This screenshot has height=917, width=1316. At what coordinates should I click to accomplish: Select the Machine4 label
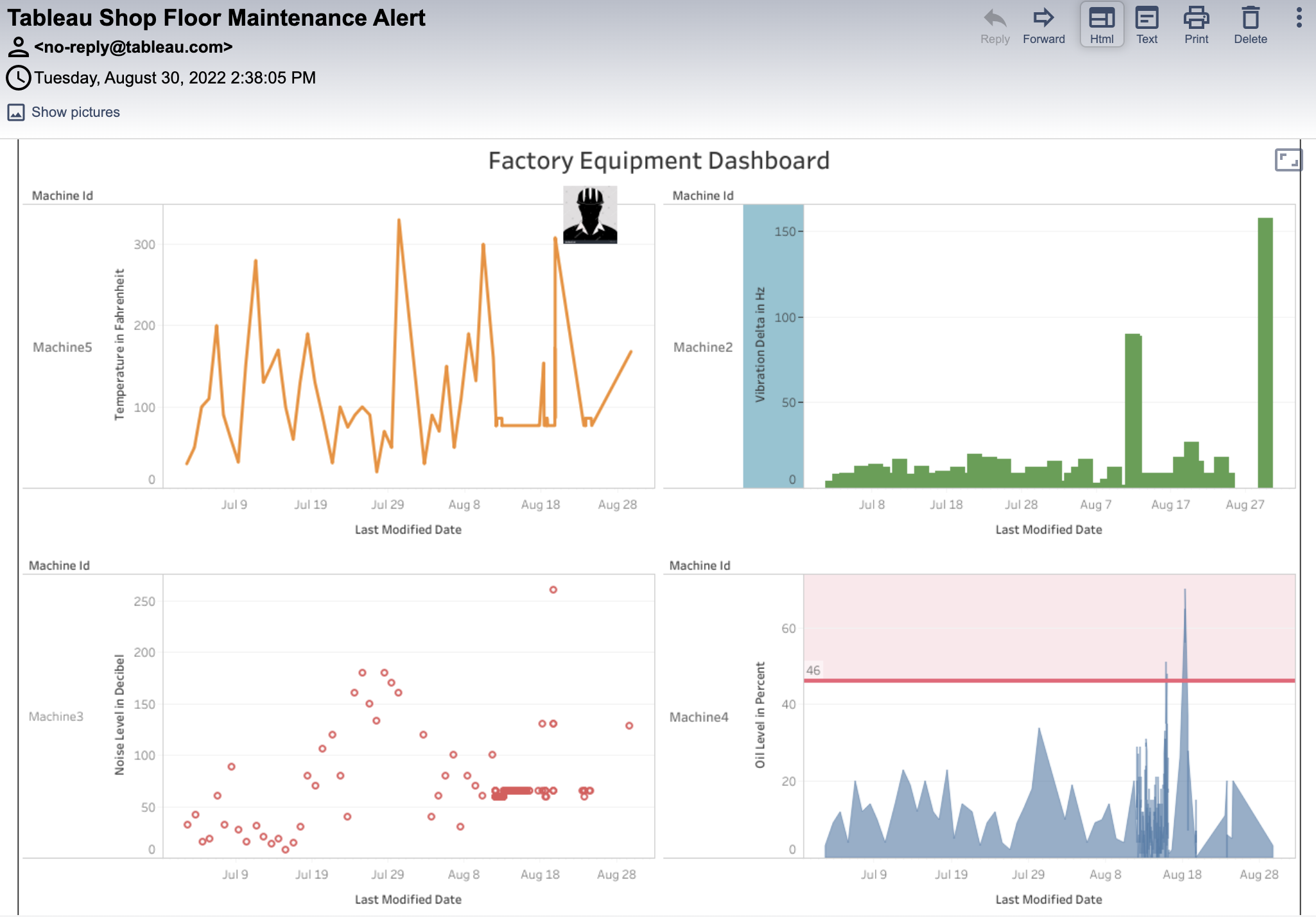point(699,717)
